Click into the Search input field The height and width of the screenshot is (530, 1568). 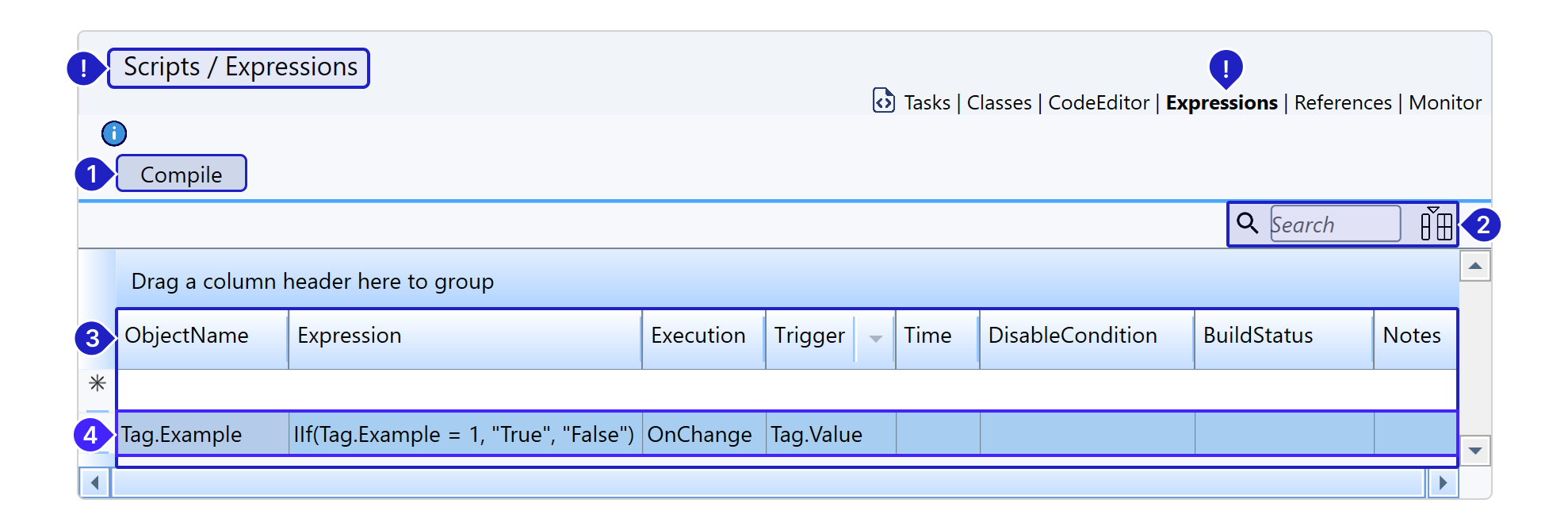1334,225
